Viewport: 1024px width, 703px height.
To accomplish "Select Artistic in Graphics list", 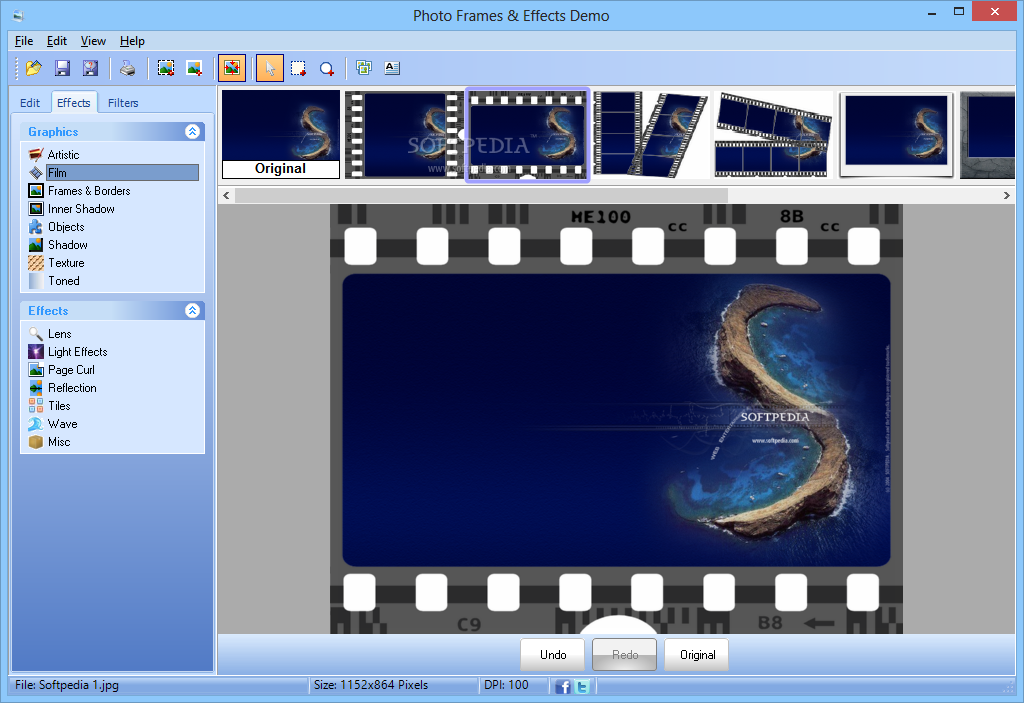I will pos(63,155).
